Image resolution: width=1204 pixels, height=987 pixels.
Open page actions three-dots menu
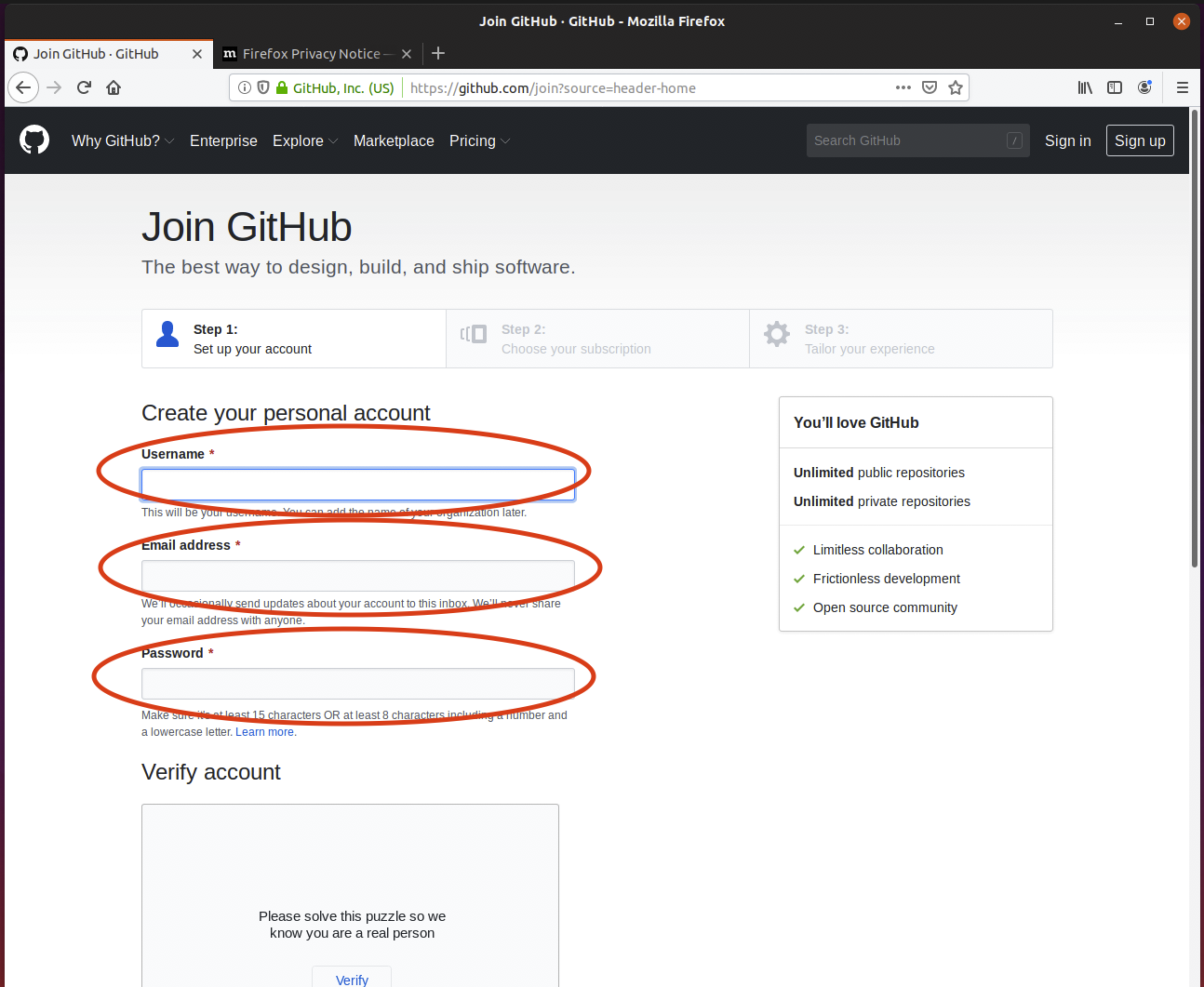903,87
